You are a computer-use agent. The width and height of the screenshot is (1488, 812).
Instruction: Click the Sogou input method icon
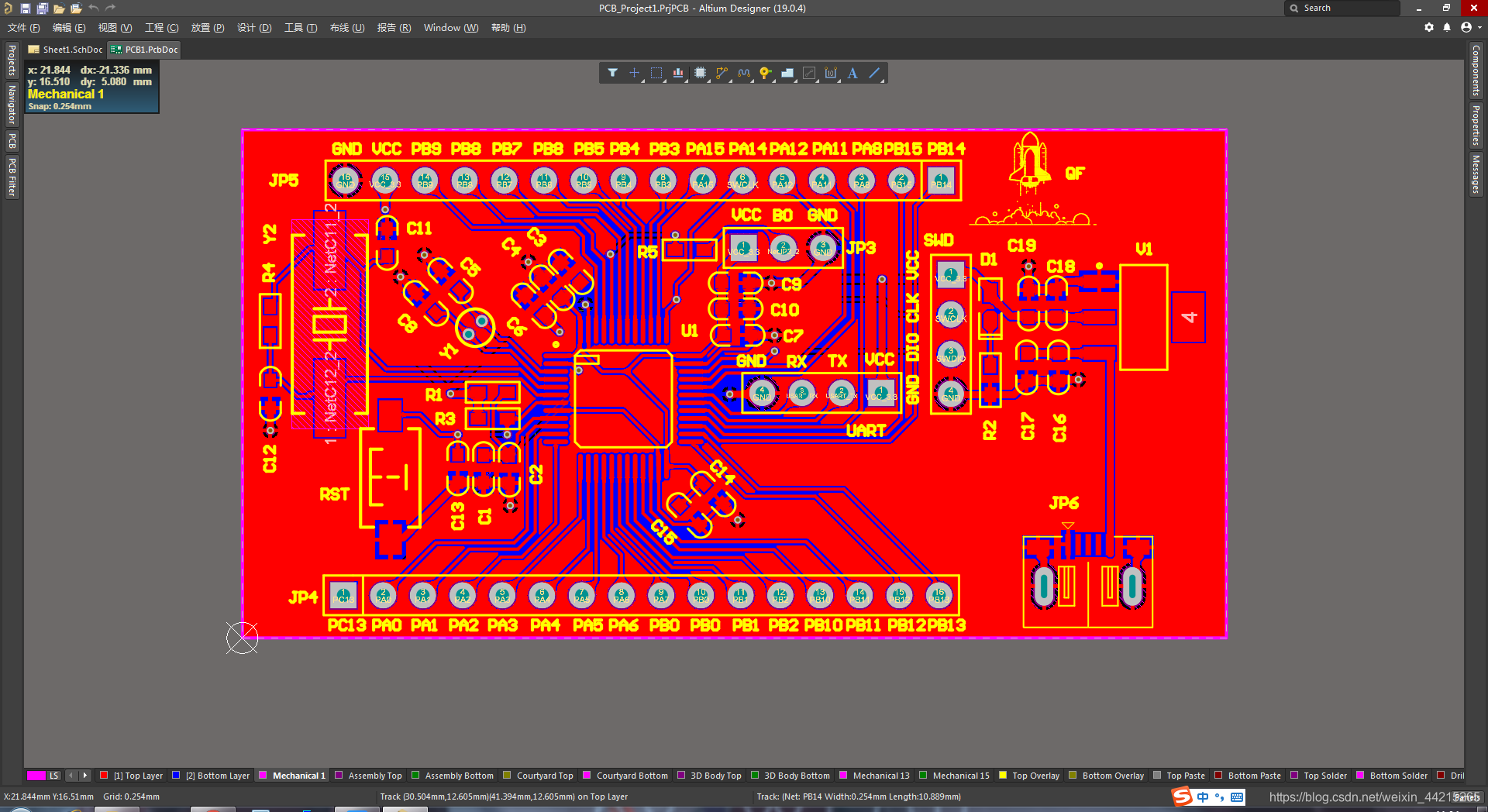point(1181,796)
